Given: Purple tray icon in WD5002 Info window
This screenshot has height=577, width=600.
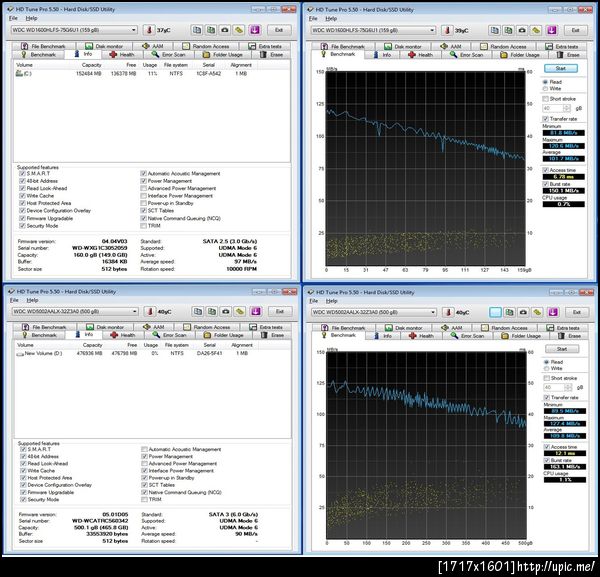Looking at the screenshot, I should (x=256, y=311).
